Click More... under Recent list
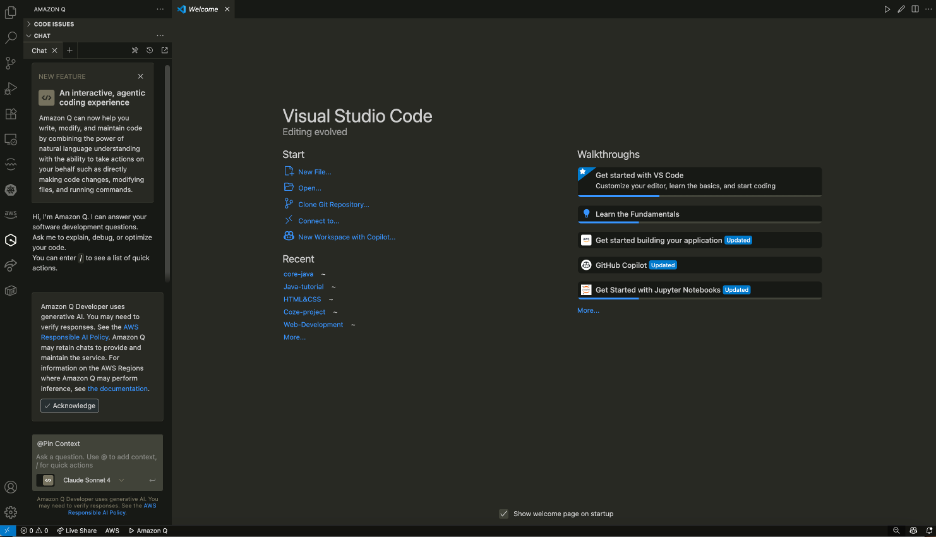Screen dimensions: 936x538 click(x=294, y=337)
